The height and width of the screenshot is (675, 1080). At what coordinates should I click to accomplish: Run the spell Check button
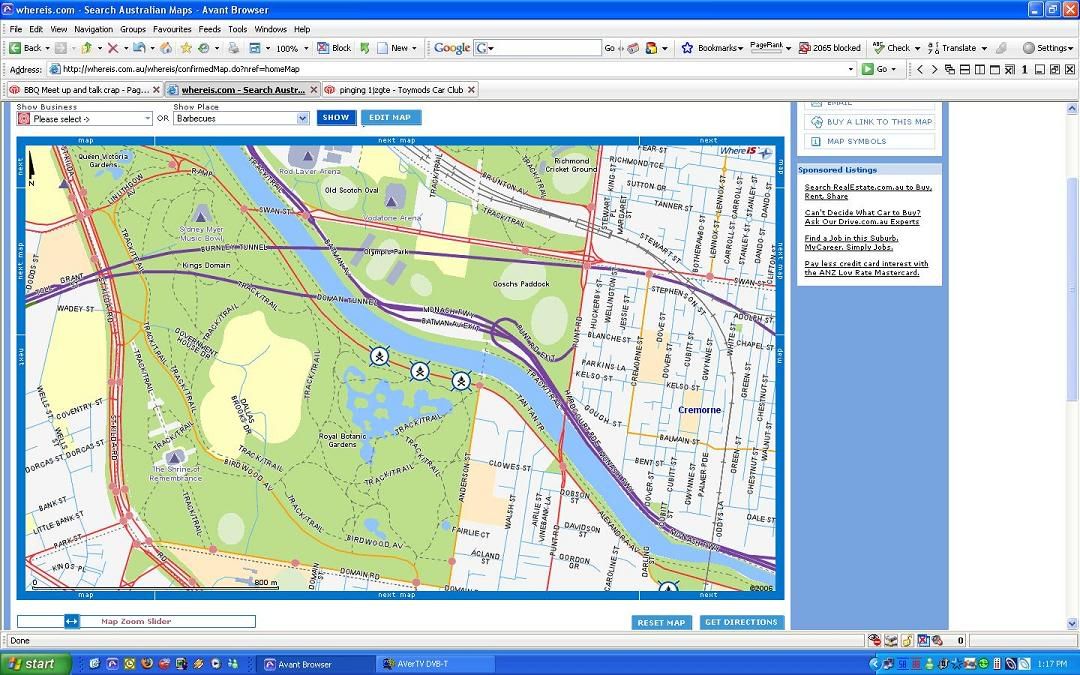pyautogui.click(x=891, y=48)
